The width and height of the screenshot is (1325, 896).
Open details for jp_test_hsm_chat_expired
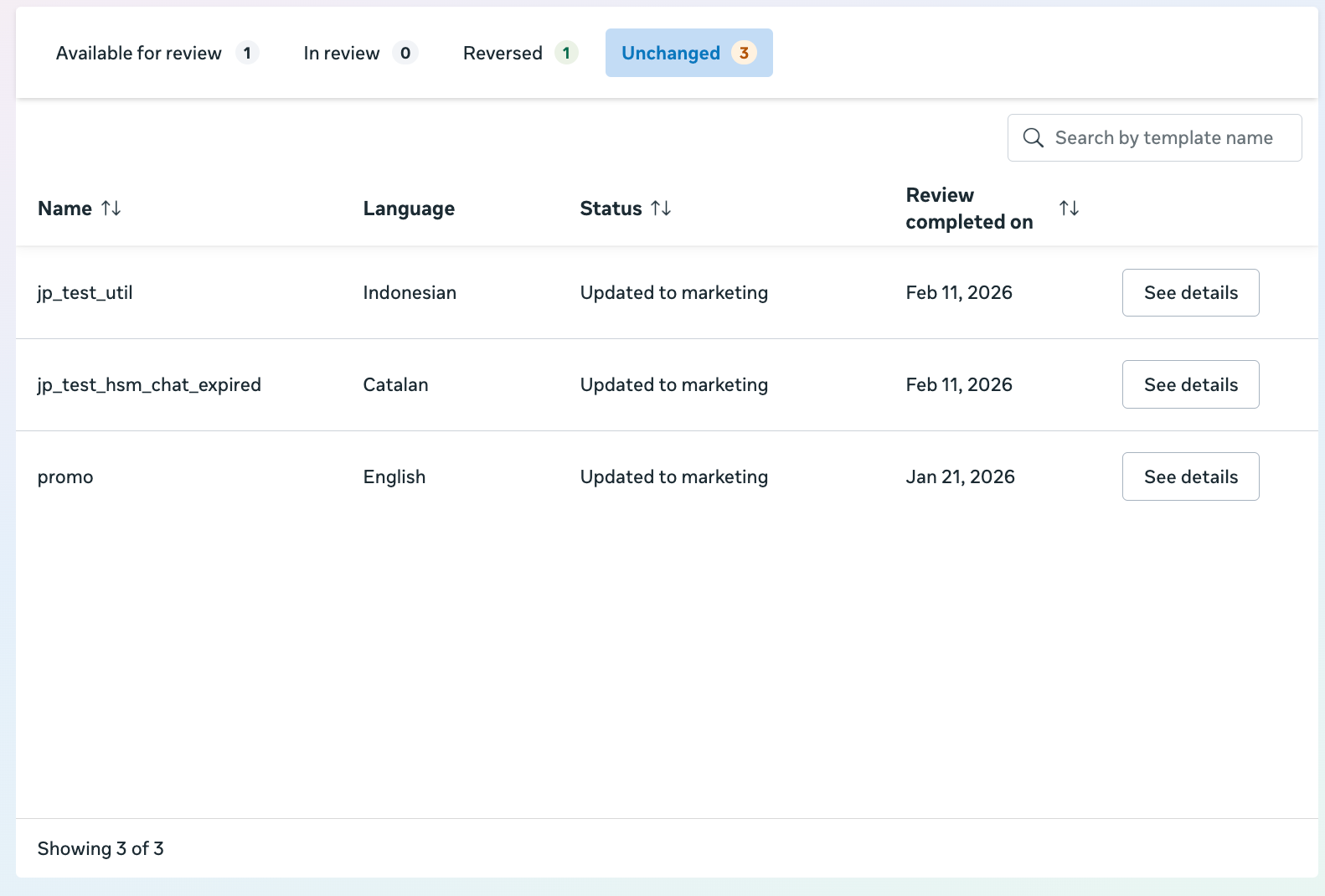pos(1190,384)
